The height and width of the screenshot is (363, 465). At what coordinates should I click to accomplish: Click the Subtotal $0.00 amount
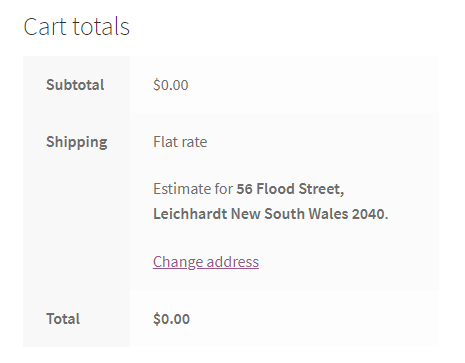(171, 85)
